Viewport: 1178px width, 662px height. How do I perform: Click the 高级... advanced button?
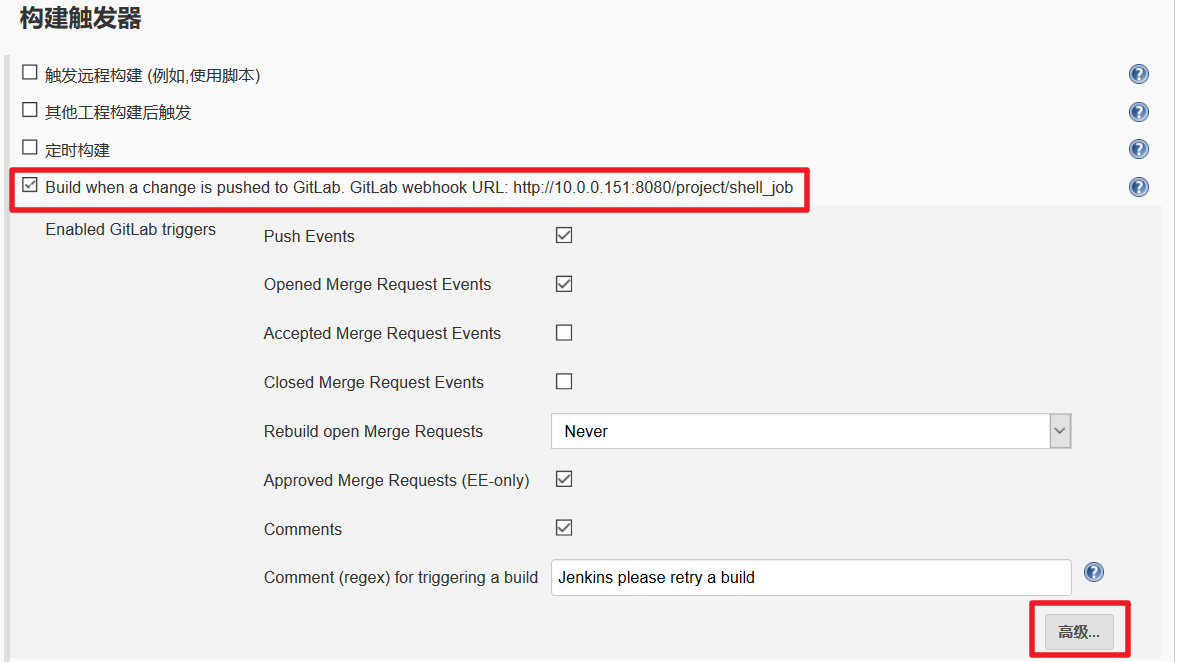(1079, 632)
